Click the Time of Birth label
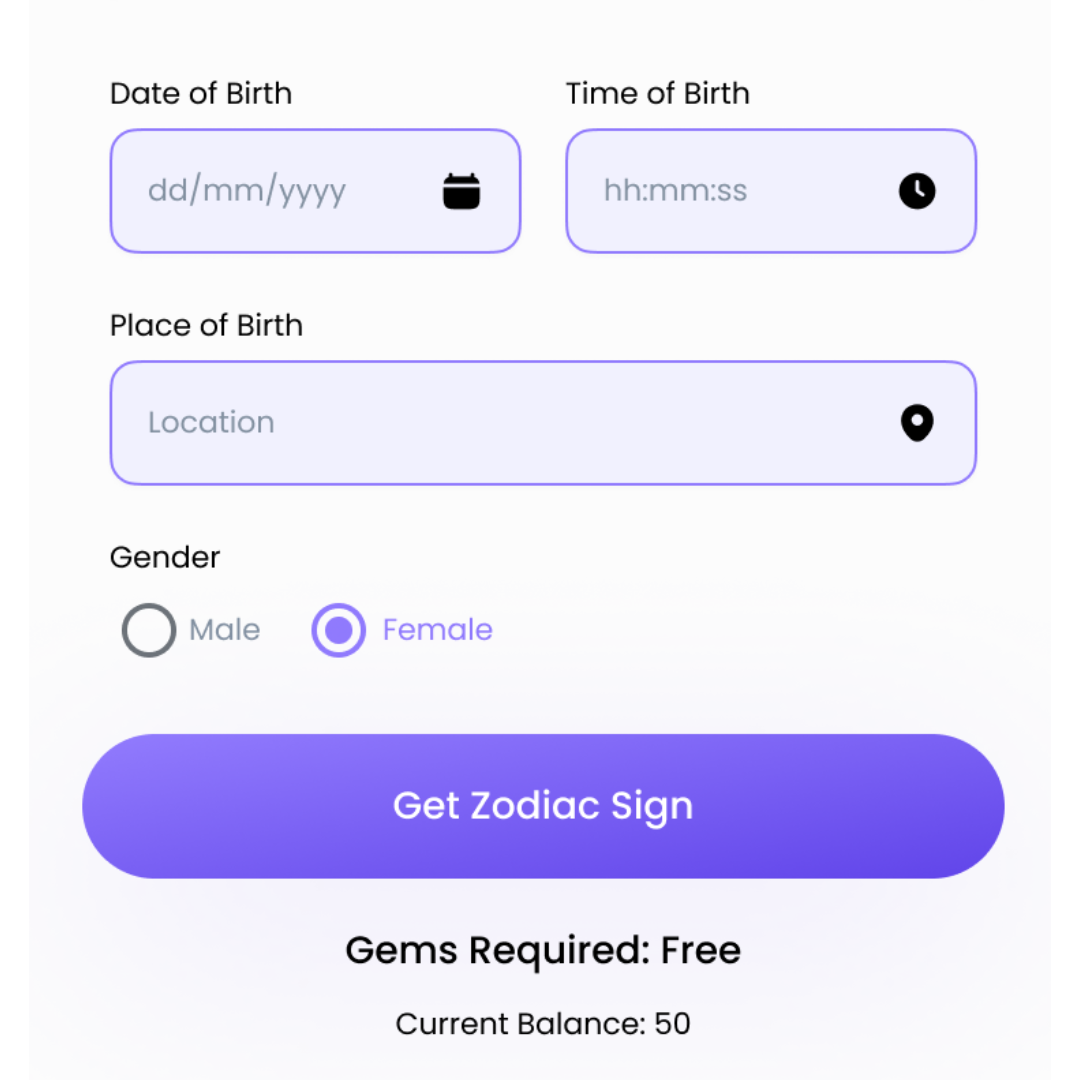 [657, 94]
